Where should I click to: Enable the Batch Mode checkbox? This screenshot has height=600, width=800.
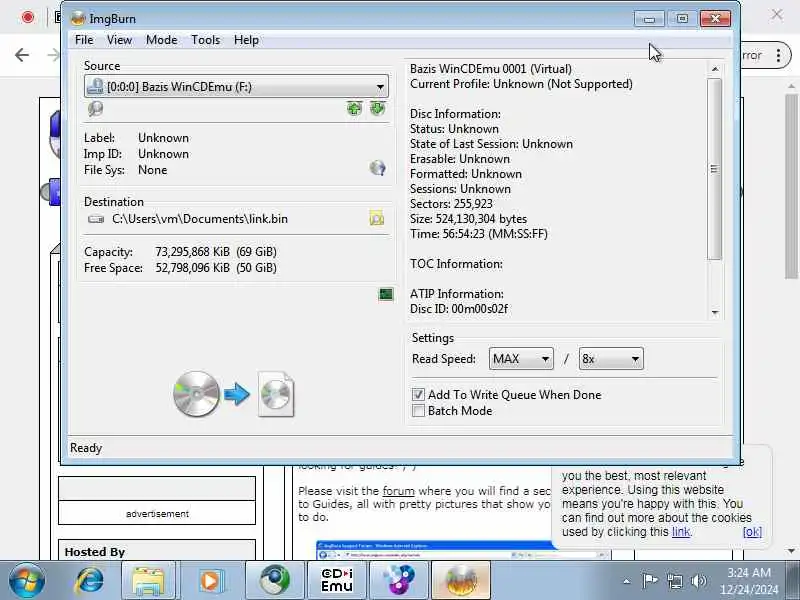[418, 411]
